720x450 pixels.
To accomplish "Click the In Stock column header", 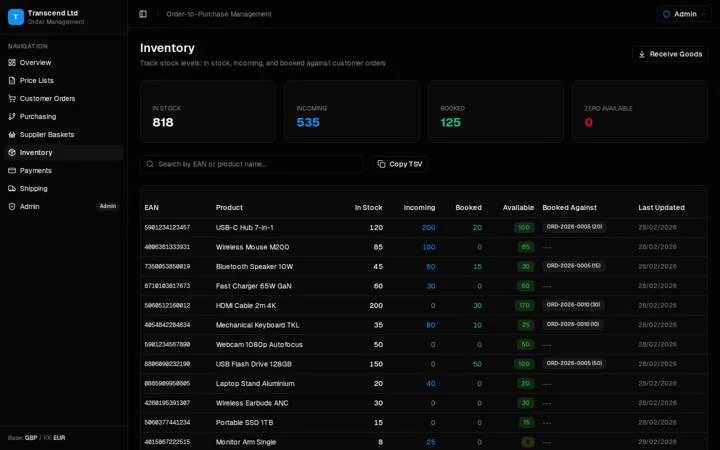I will 368,208.
